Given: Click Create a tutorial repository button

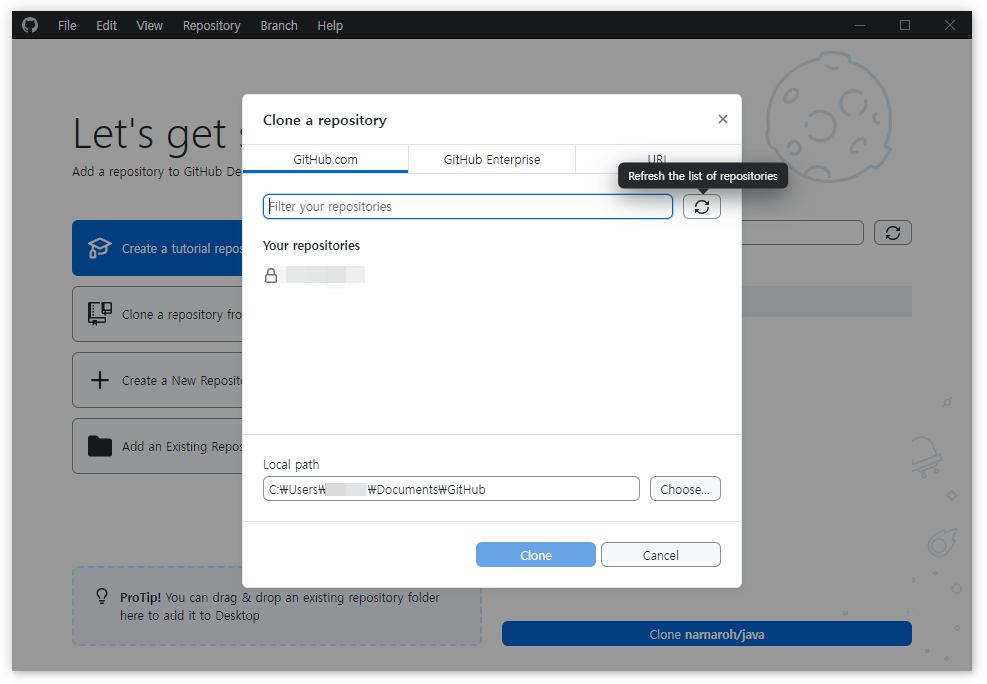Looking at the screenshot, I should [157, 248].
